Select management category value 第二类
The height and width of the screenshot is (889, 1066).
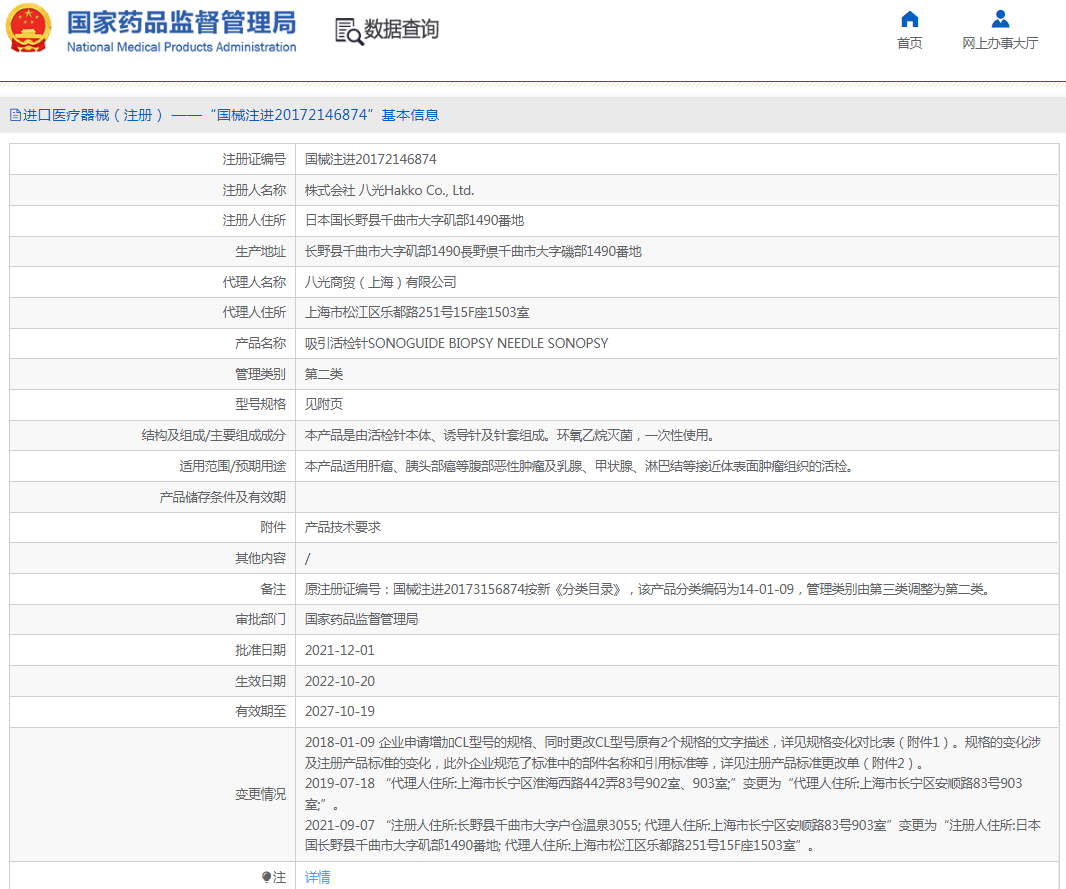click(x=324, y=374)
